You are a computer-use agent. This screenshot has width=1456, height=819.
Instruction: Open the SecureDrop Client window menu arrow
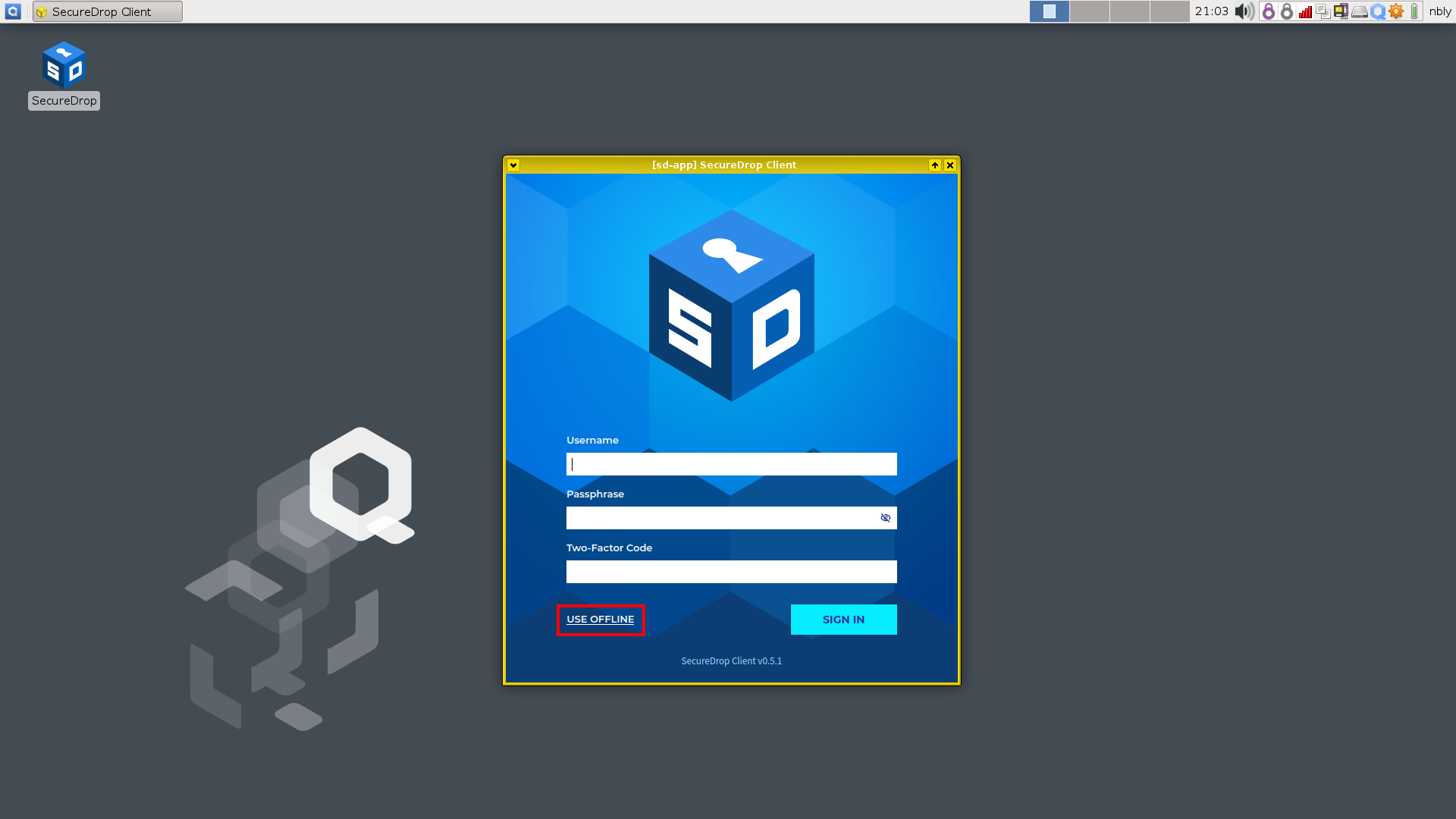click(x=513, y=165)
